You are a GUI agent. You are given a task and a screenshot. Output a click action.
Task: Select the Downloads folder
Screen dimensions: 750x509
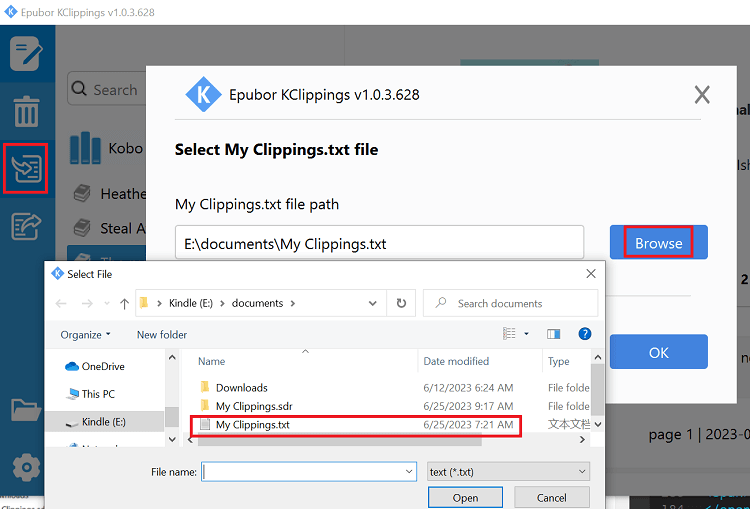(242, 387)
